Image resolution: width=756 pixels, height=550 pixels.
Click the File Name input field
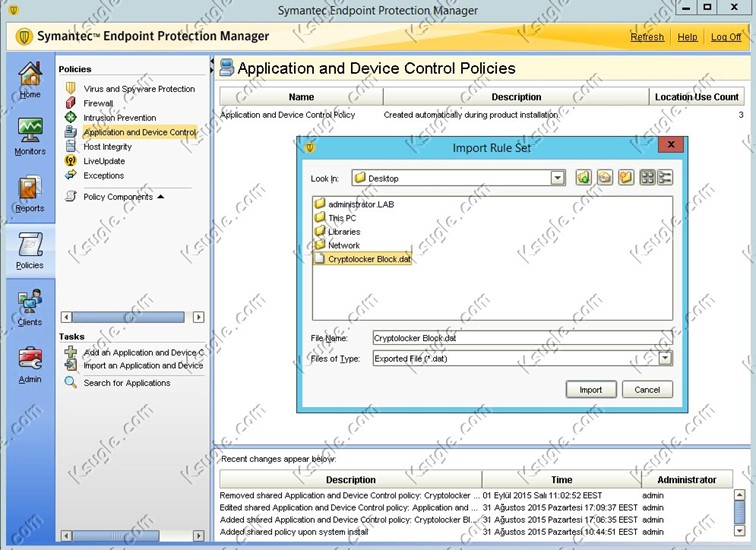click(523, 338)
